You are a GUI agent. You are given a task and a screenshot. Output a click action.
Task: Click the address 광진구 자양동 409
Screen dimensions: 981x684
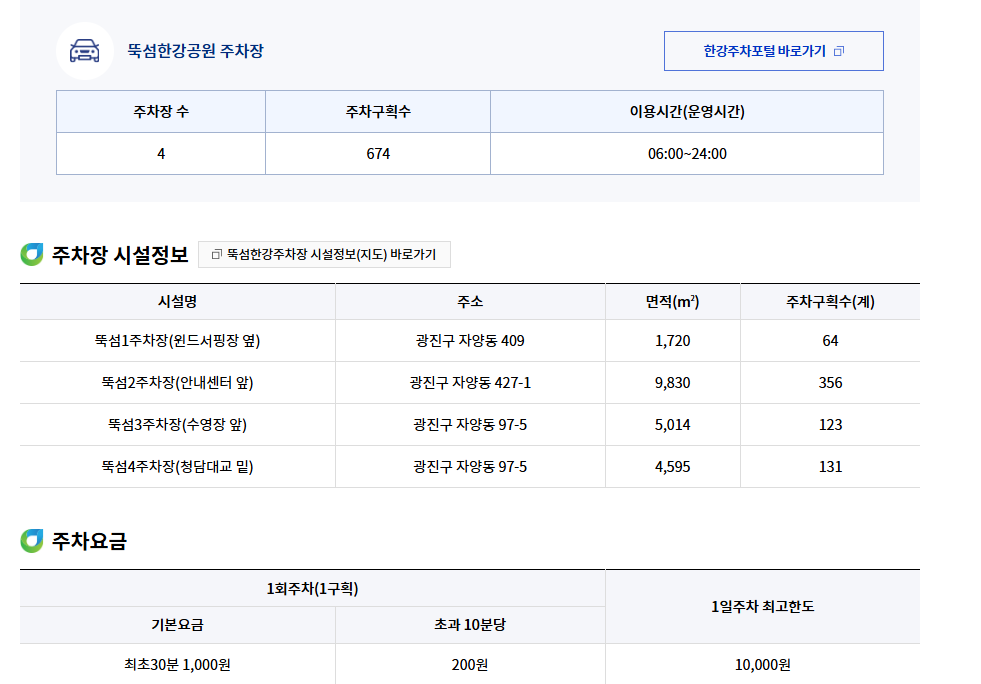(x=470, y=341)
